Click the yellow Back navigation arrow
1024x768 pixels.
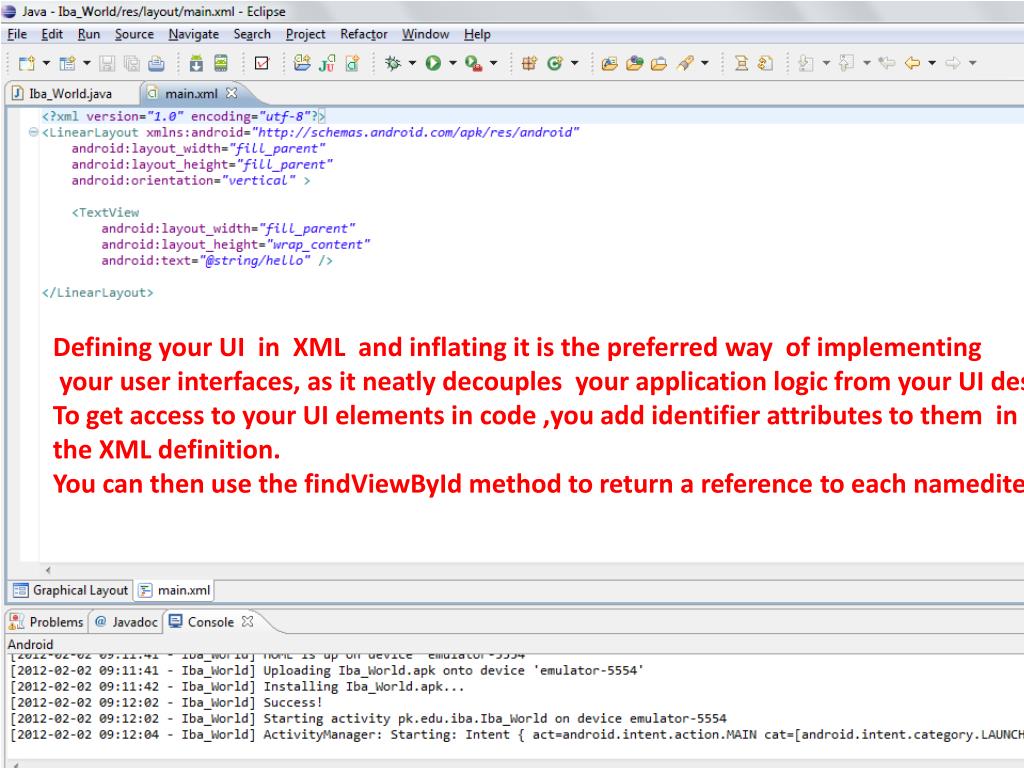(x=912, y=63)
